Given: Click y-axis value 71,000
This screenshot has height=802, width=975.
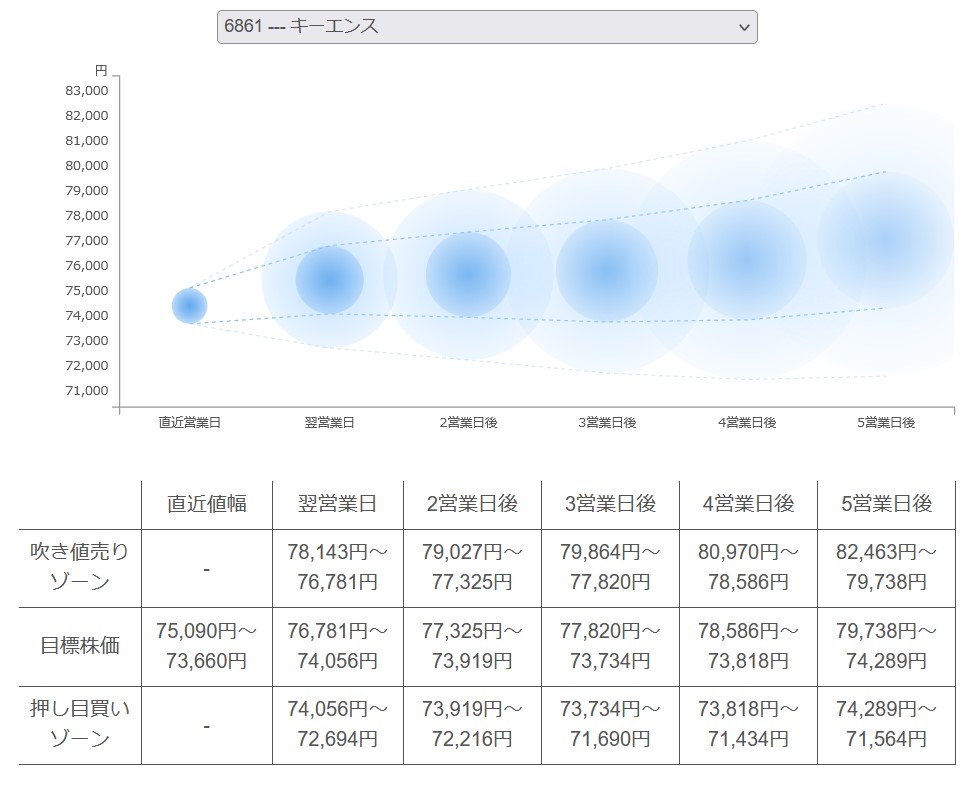Looking at the screenshot, I should point(86,390).
